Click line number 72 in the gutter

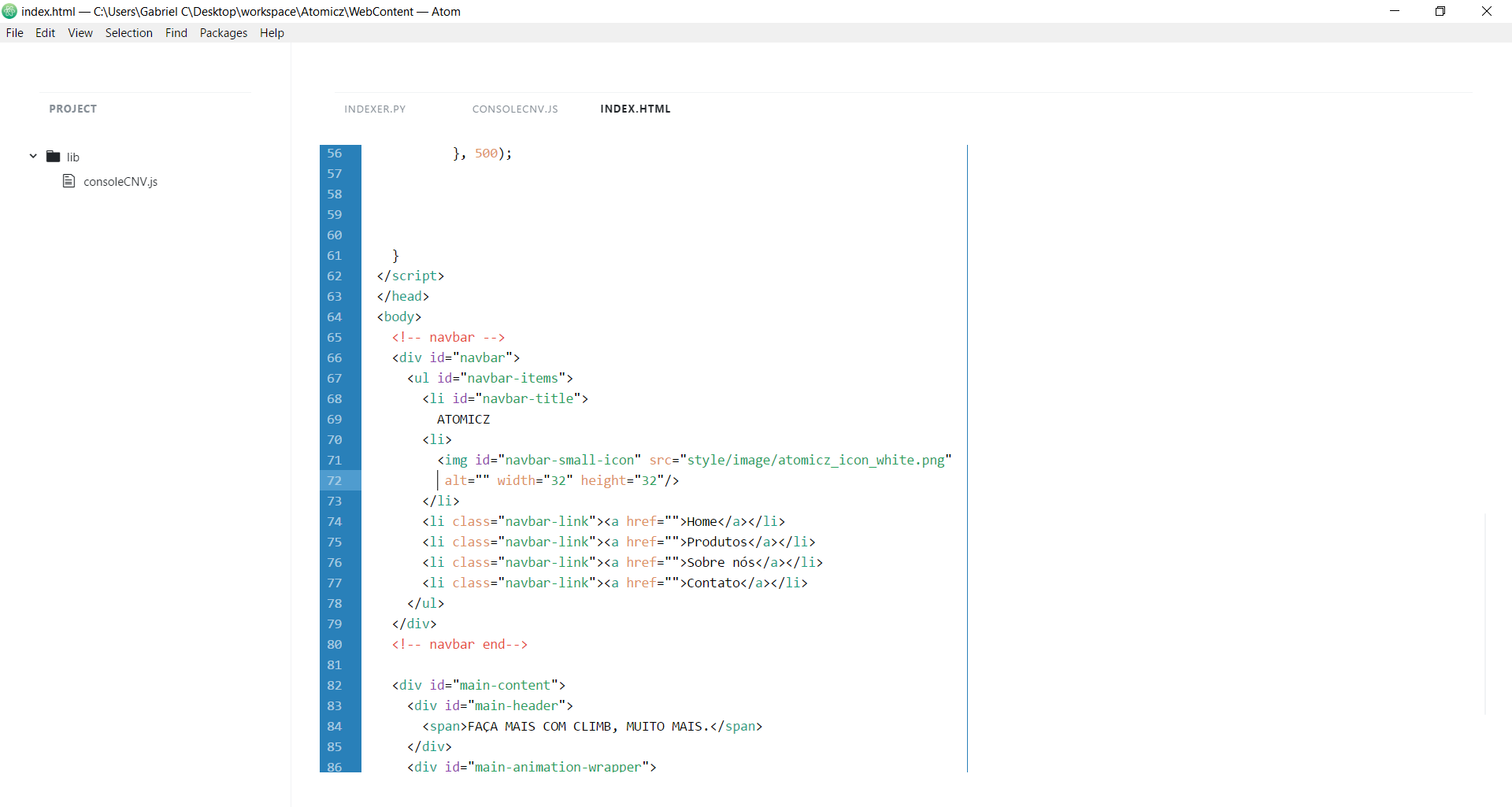[335, 481]
